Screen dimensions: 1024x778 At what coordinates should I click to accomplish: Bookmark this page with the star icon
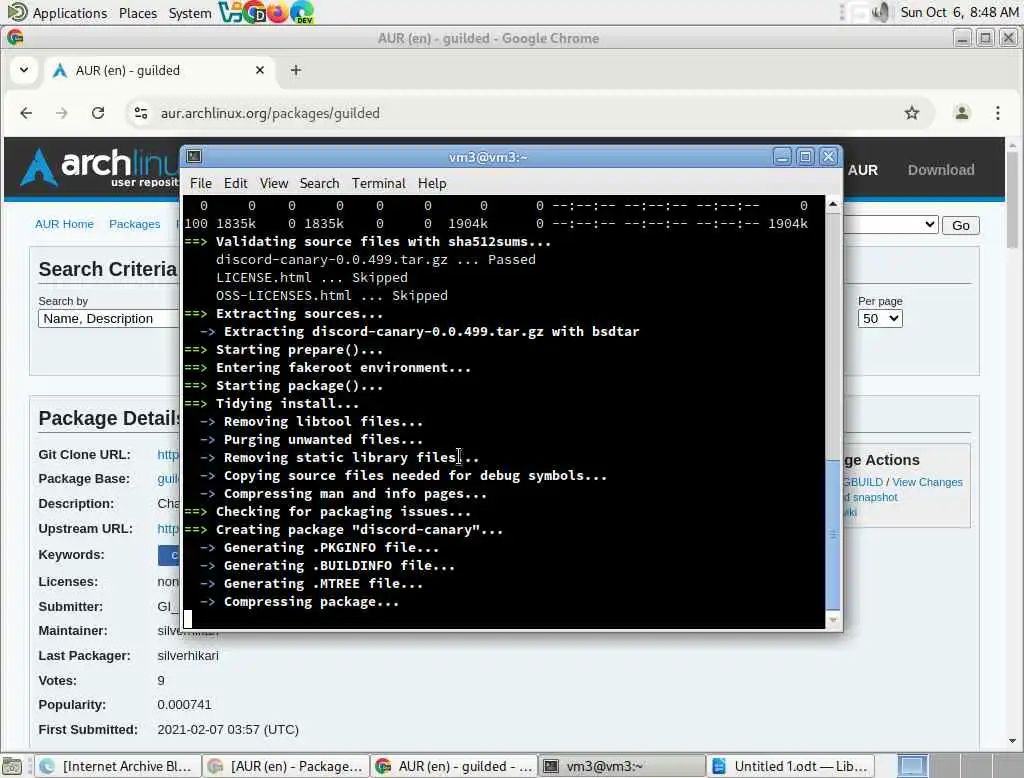click(x=912, y=113)
